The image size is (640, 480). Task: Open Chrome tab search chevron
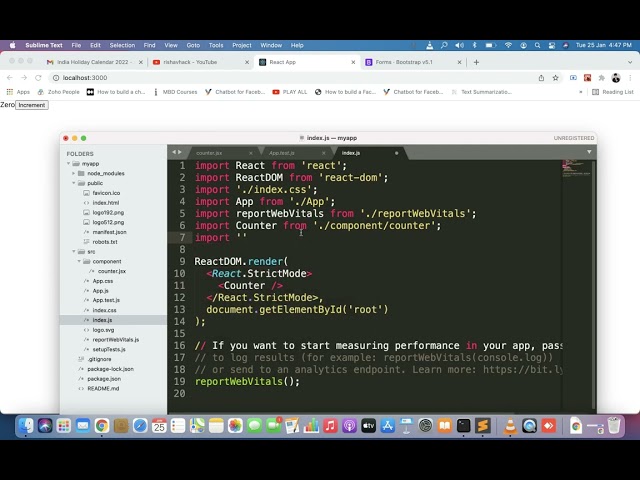pyautogui.click(x=630, y=62)
